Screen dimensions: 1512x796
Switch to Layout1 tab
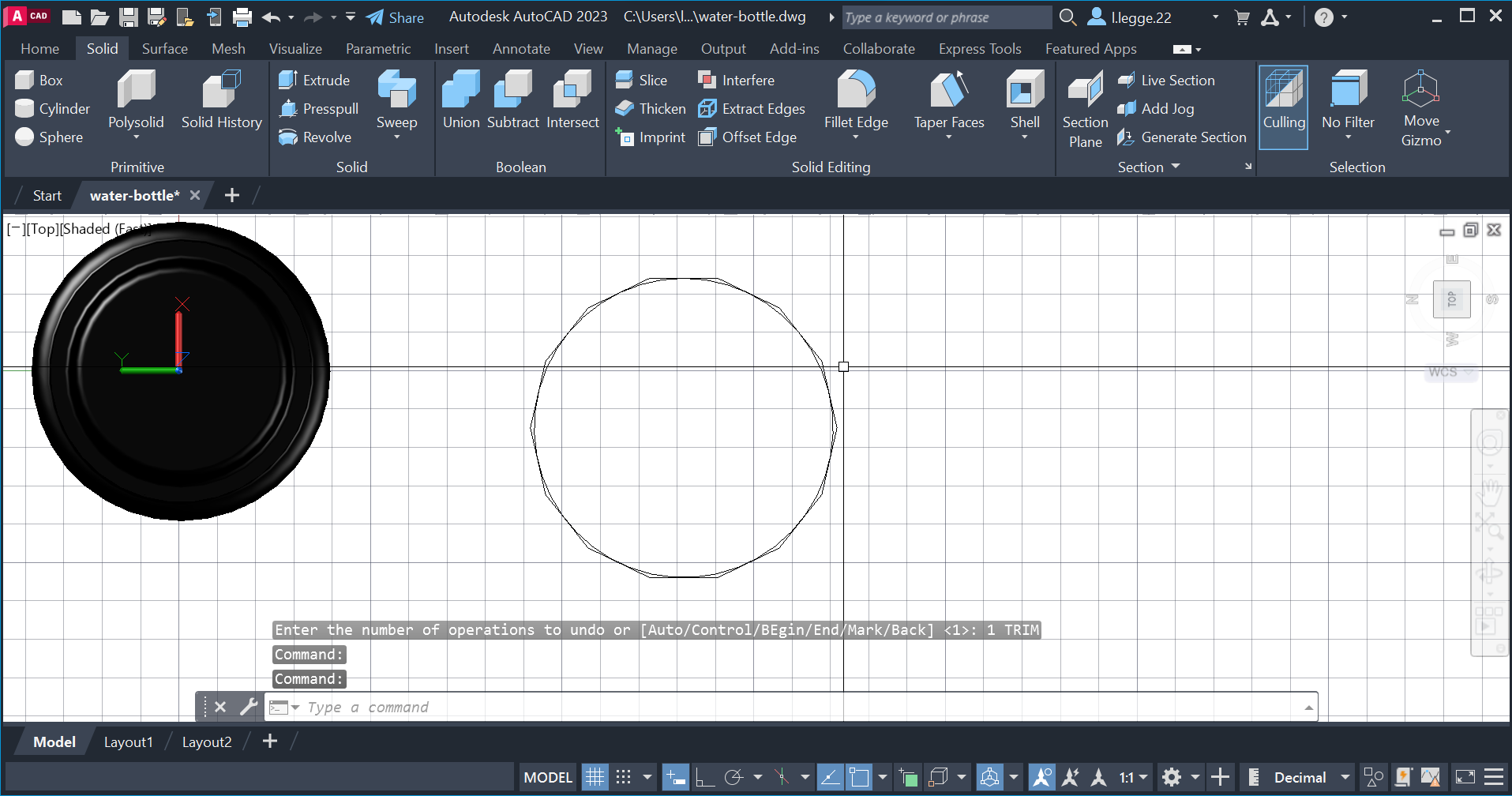click(128, 742)
